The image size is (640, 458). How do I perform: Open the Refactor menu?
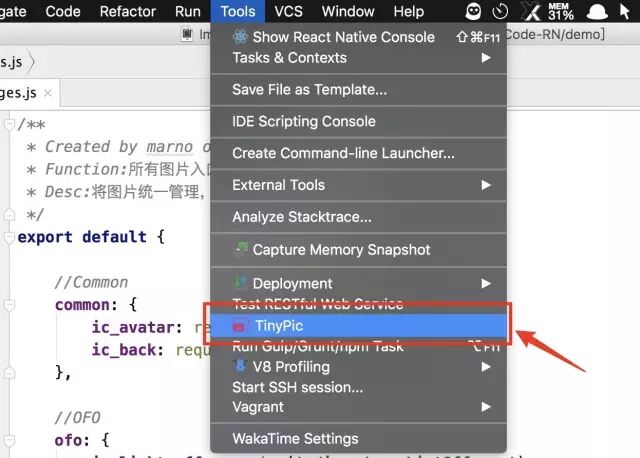point(128,11)
